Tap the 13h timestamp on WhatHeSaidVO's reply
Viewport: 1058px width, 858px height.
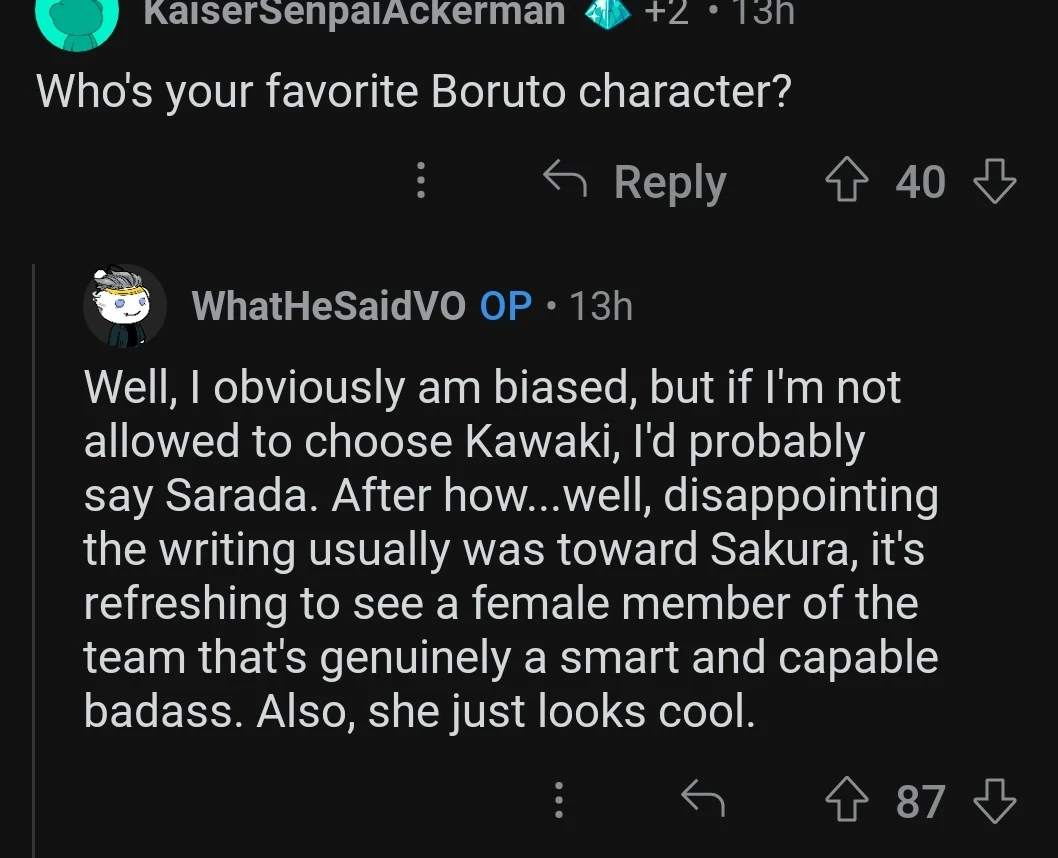[x=601, y=306]
